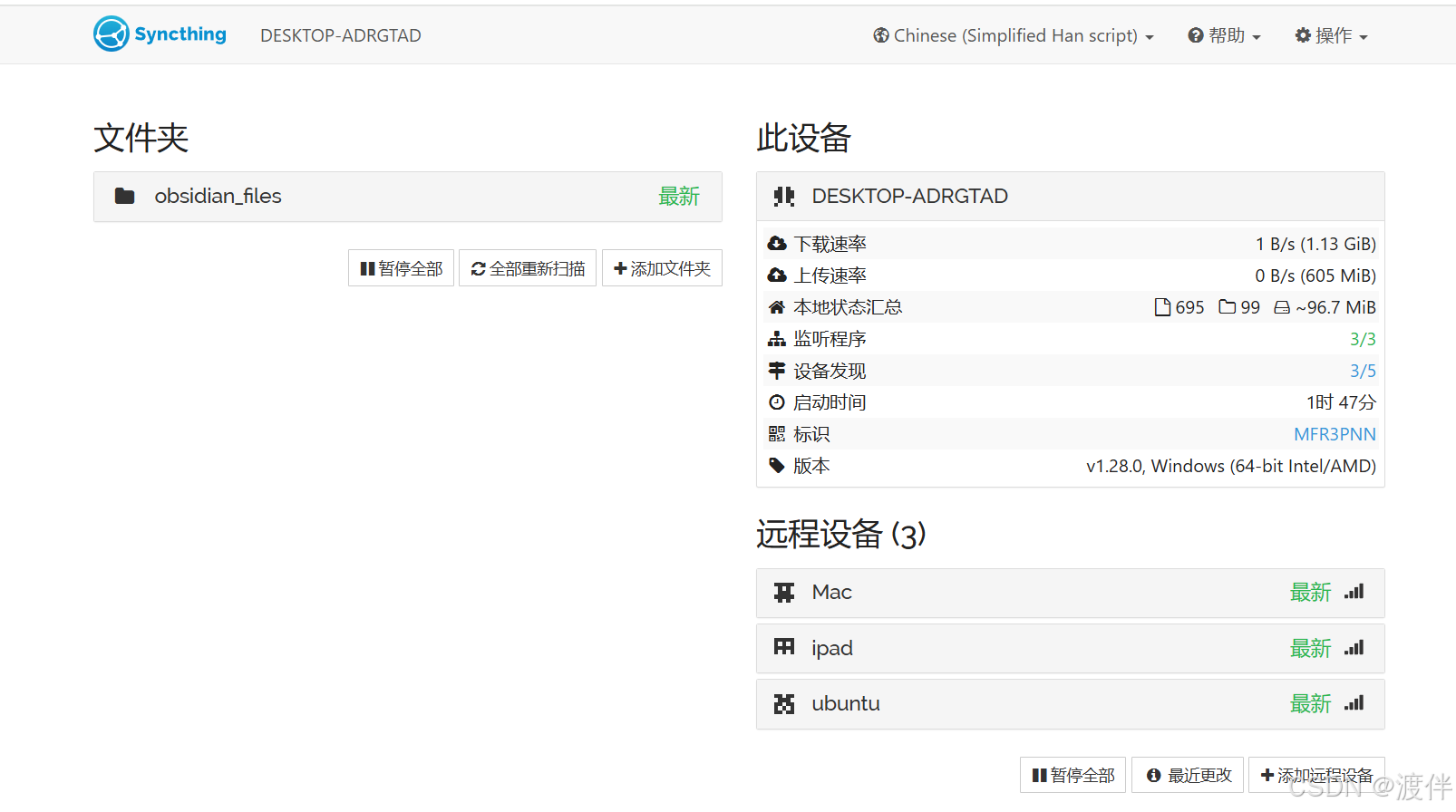The width and height of the screenshot is (1456, 812).
Task: Expand the obsidian_files folder panel
Action: point(408,197)
